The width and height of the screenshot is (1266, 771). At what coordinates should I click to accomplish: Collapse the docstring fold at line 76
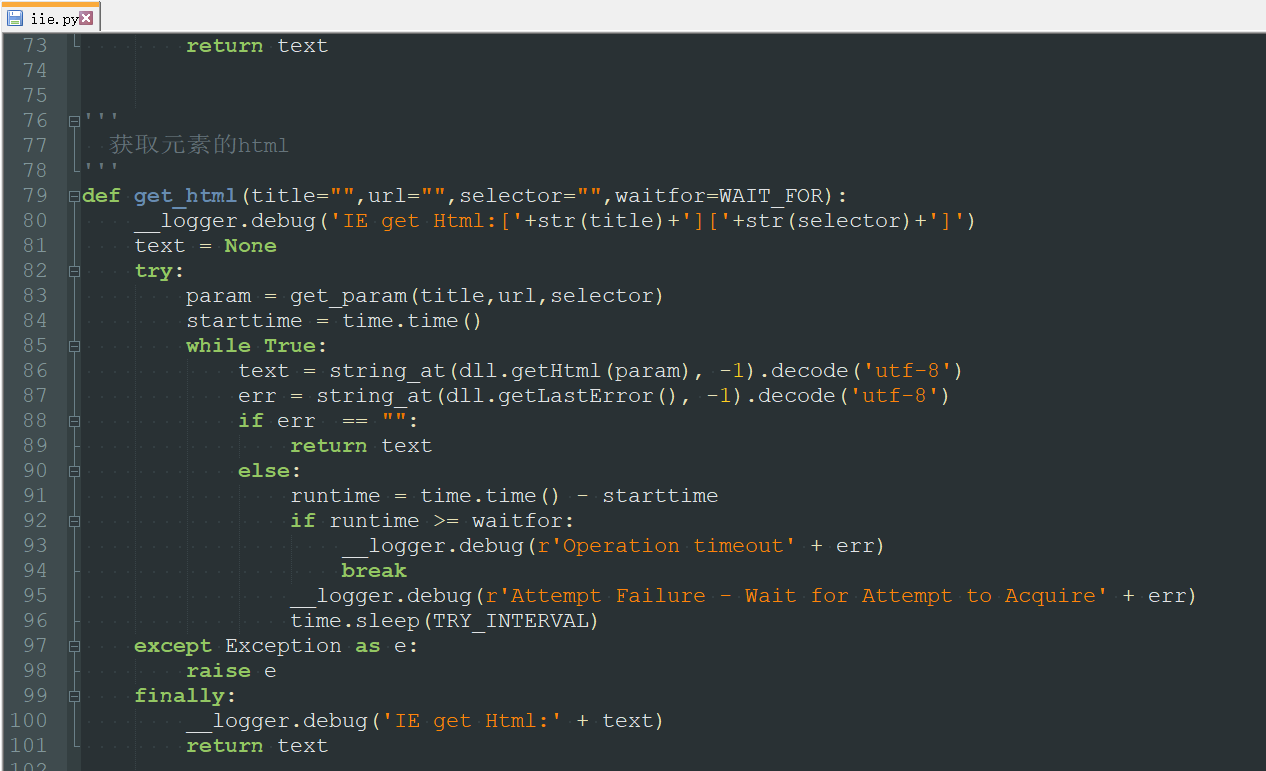point(74,121)
